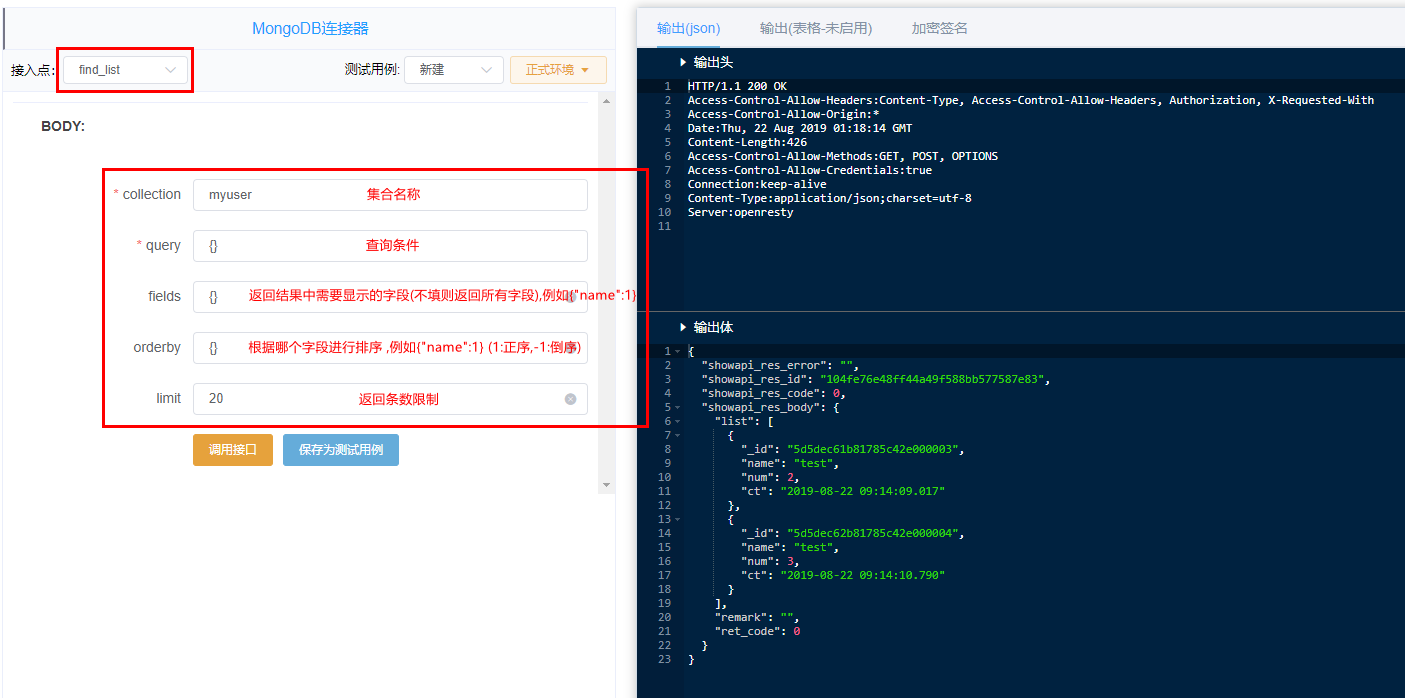Open the 接入点 find_list dropdown
Image resolution: width=1405 pixels, height=698 pixels.
(125, 70)
